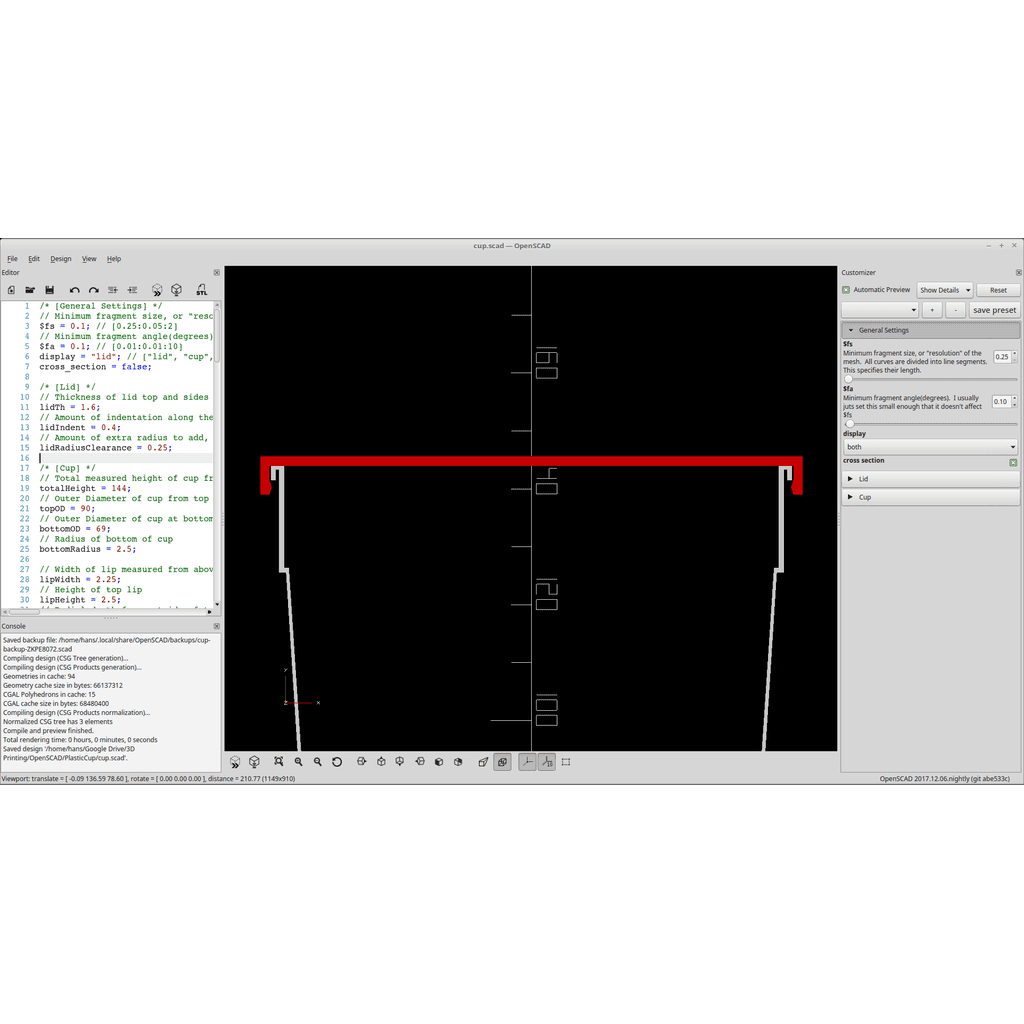Toggle Show Edges icon in viewport toolbar
Screen dimensions: 1024x1024
[566, 761]
